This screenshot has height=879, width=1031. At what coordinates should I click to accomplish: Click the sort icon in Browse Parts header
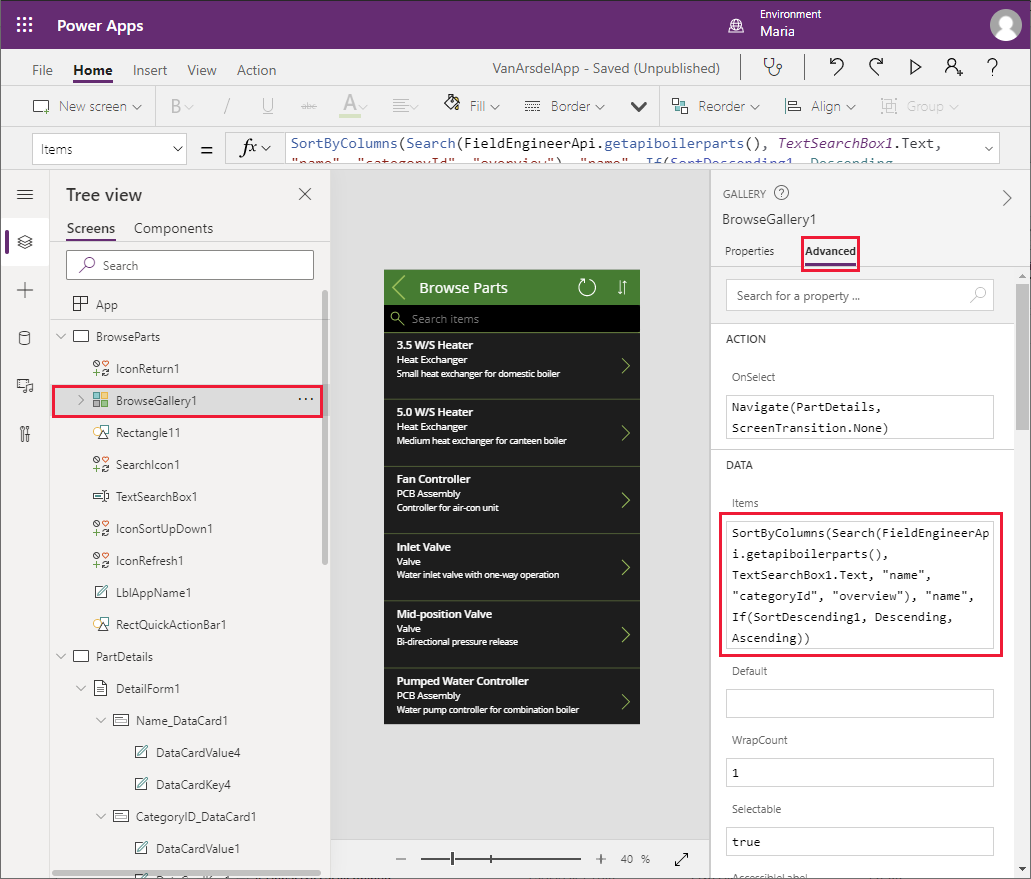[x=622, y=287]
